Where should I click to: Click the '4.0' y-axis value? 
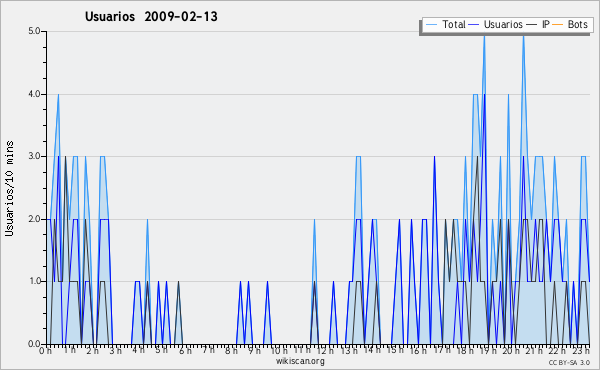click(x=34, y=94)
